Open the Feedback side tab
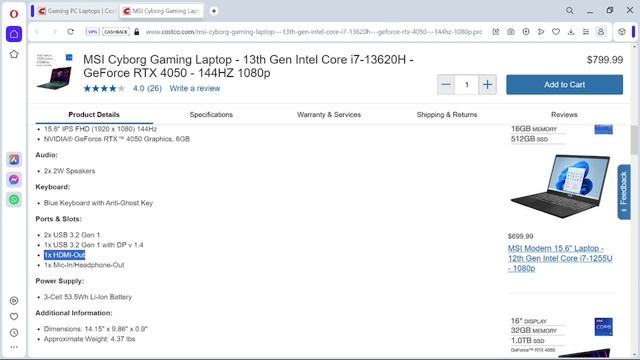This screenshot has width=640, height=360. 624,192
